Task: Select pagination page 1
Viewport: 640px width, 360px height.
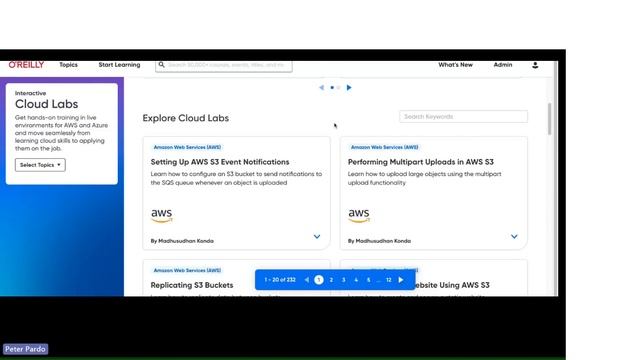Action: pos(319,280)
